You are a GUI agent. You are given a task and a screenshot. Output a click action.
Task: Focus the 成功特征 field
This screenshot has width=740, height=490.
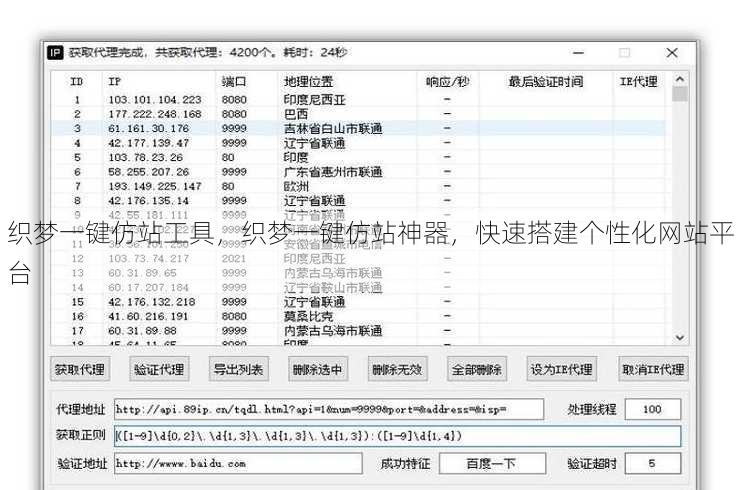[x=492, y=464]
